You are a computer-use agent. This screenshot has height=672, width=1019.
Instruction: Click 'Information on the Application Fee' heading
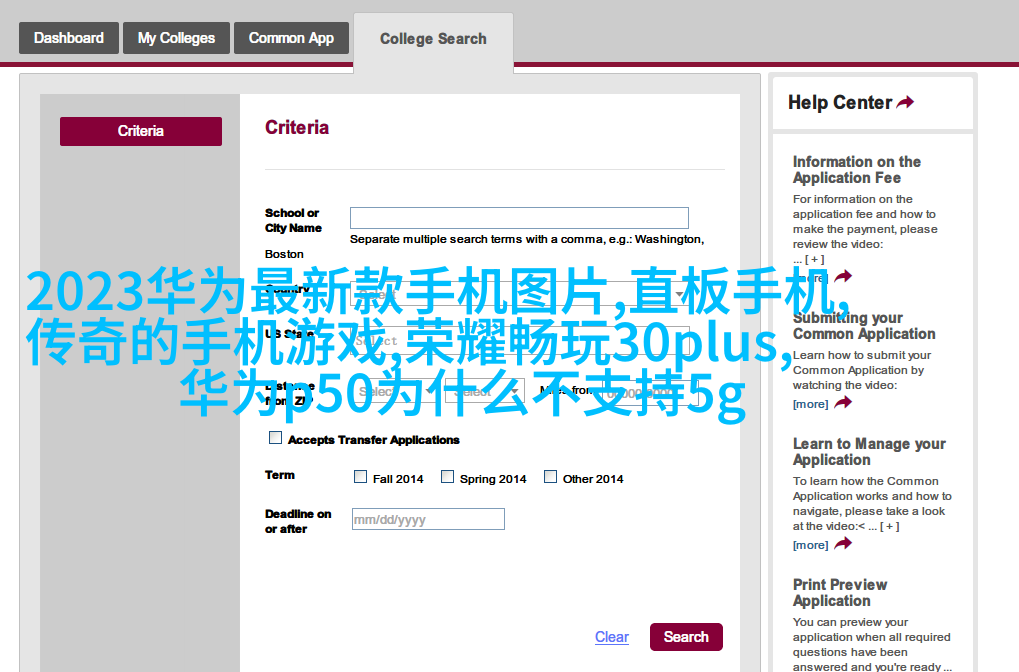[857, 170]
